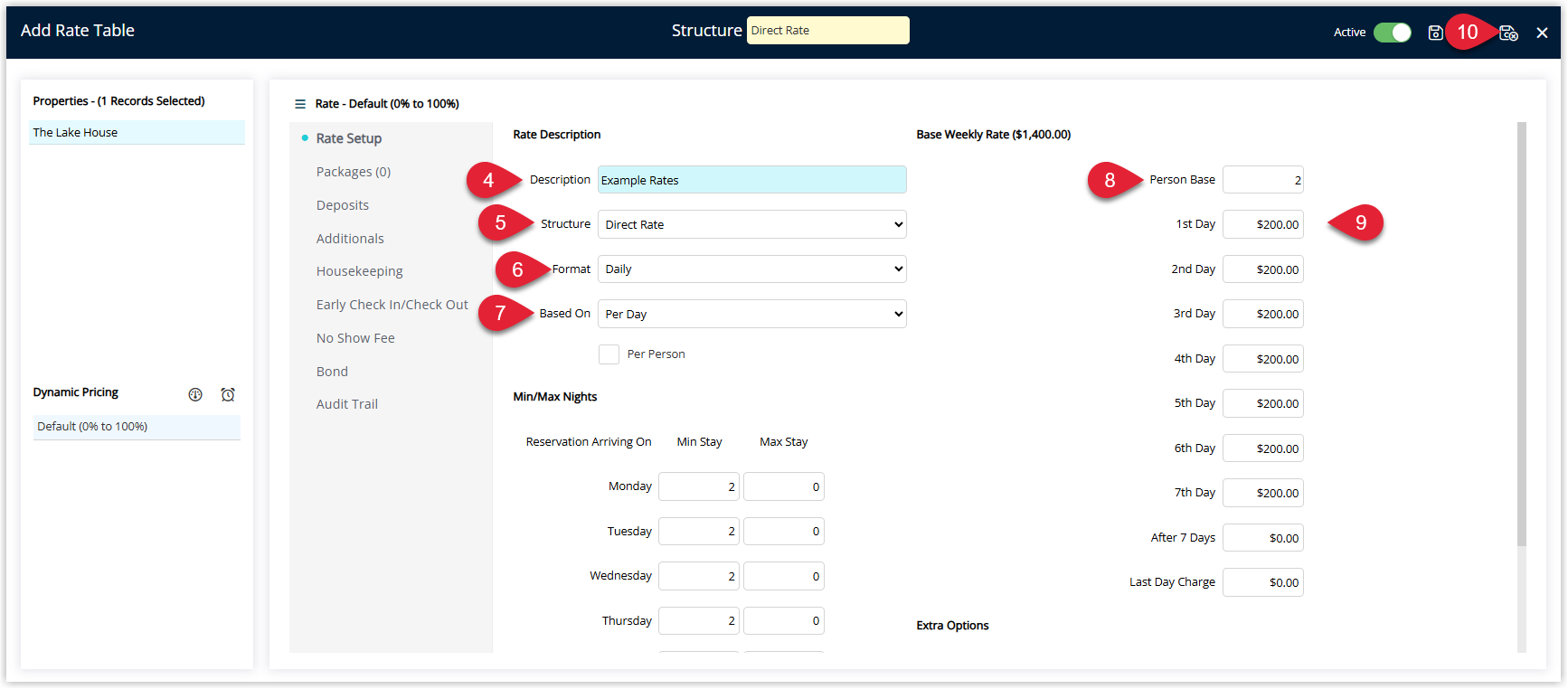1568x689 pixels.
Task: Click Thursday Max Stay field
Action: click(x=783, y=620)
